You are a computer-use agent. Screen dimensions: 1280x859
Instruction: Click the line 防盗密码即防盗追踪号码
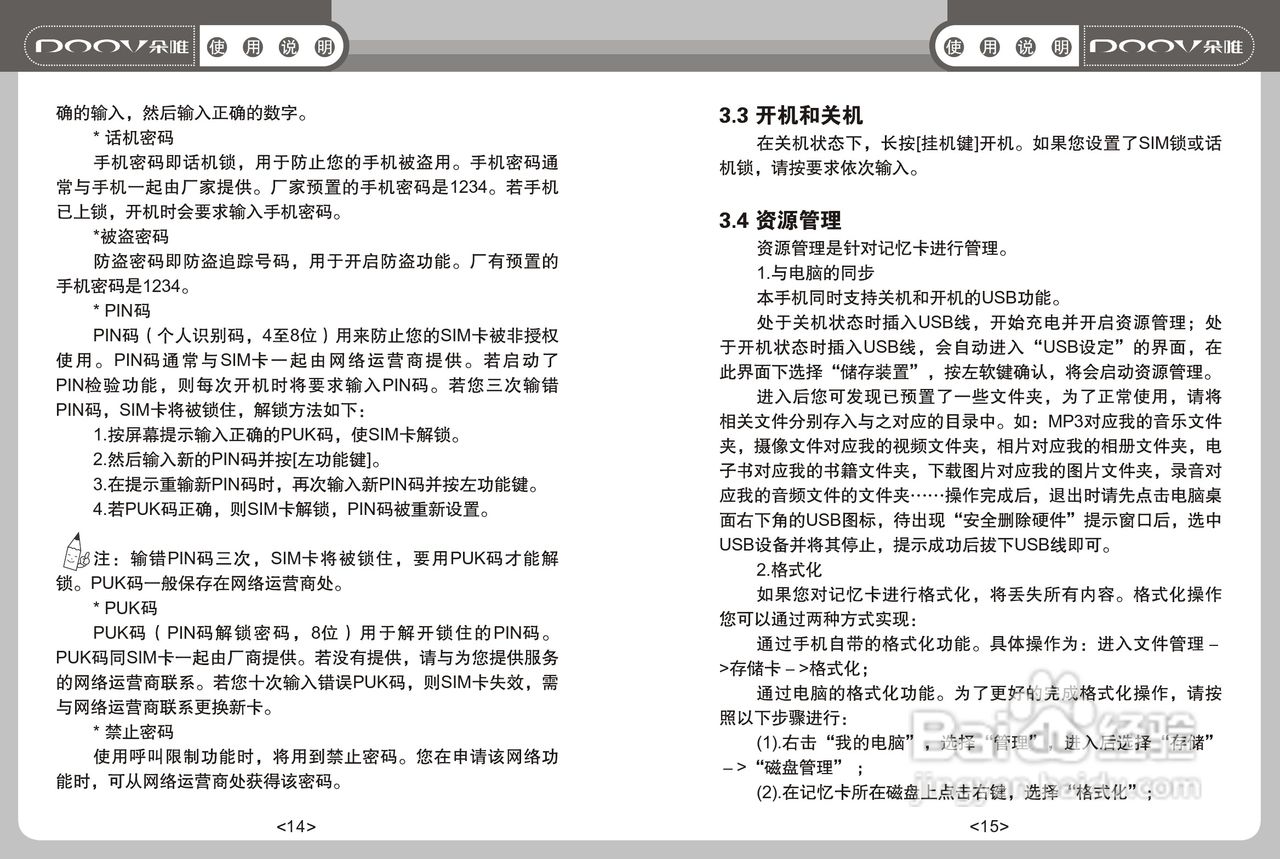click(325, 261)
